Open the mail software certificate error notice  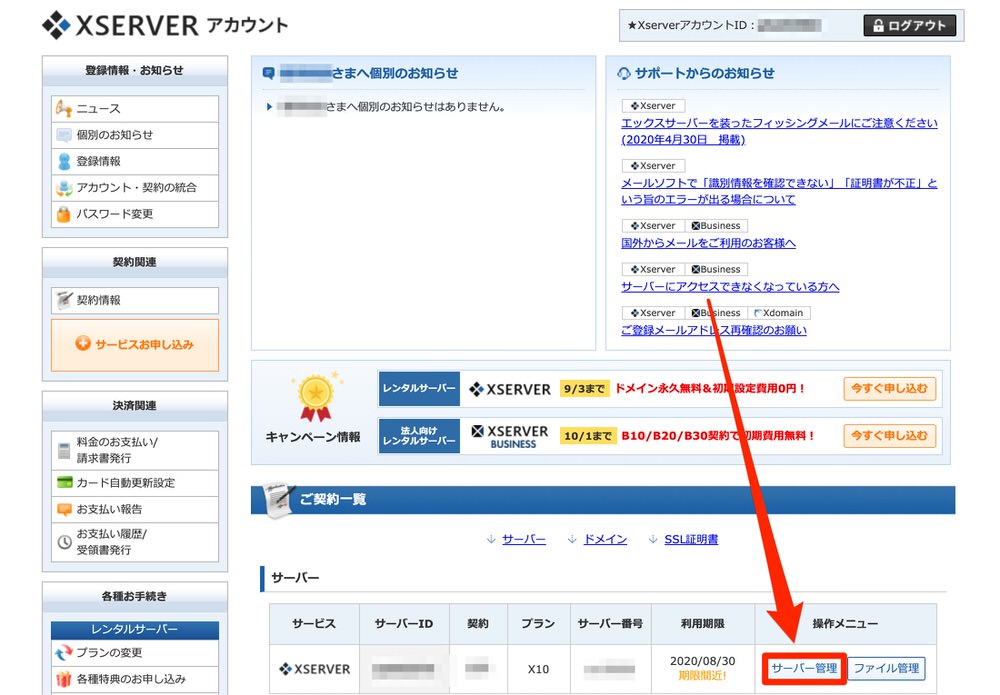[x=779, y=191]
